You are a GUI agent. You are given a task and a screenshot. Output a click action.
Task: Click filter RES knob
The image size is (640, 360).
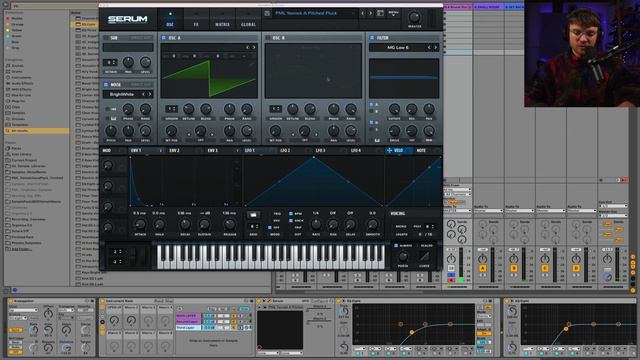click(411, 109)
